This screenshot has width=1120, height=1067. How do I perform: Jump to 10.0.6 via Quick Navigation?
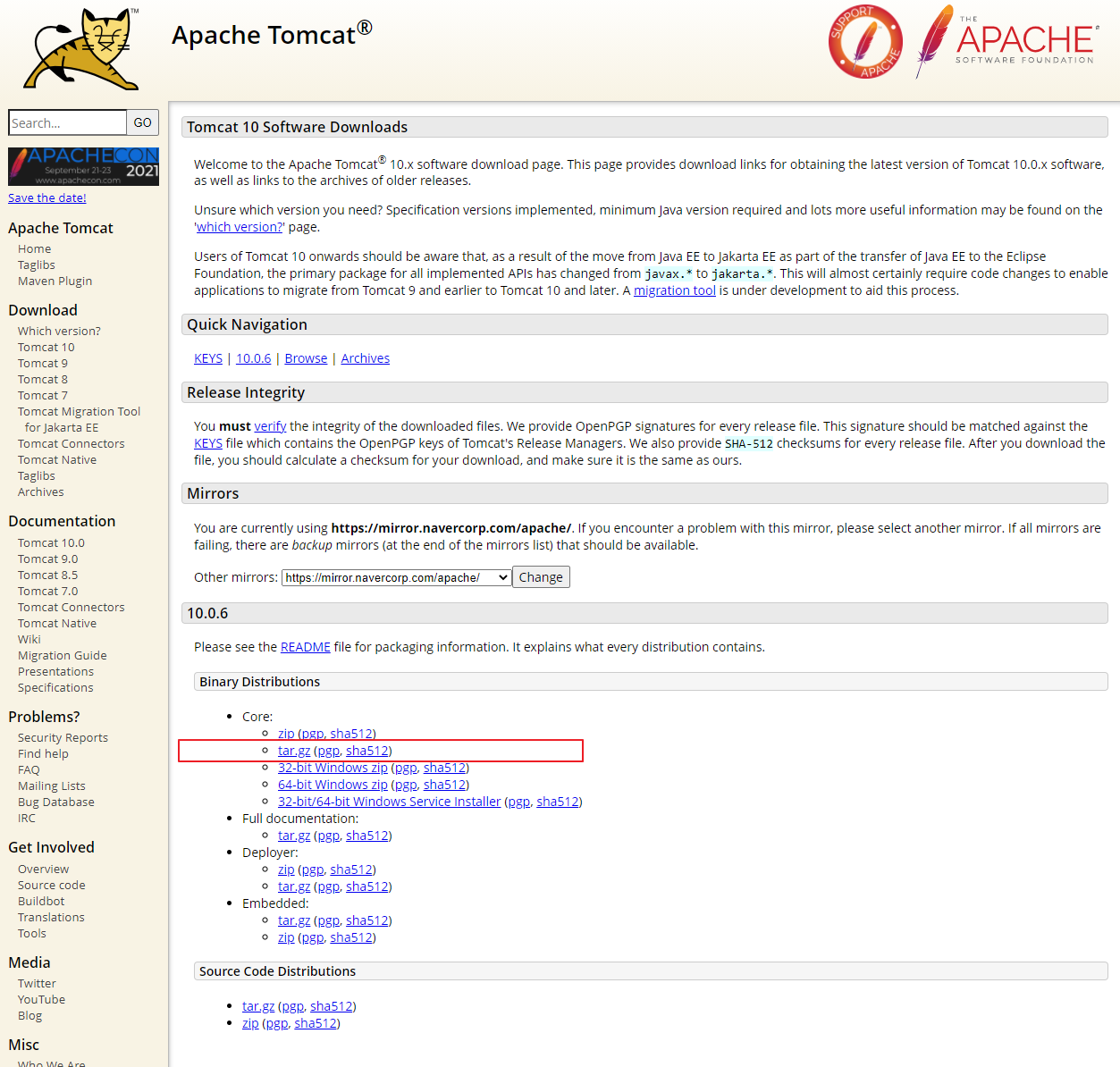253,358
